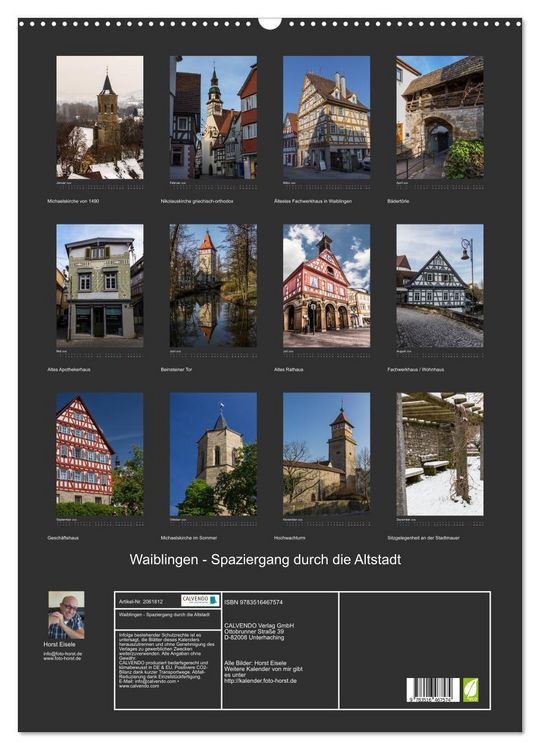The width and height of the screenshot is (540, 750).
Task: Click 'D-82008 Unterhaching' address line
Action: pos(254,638)
